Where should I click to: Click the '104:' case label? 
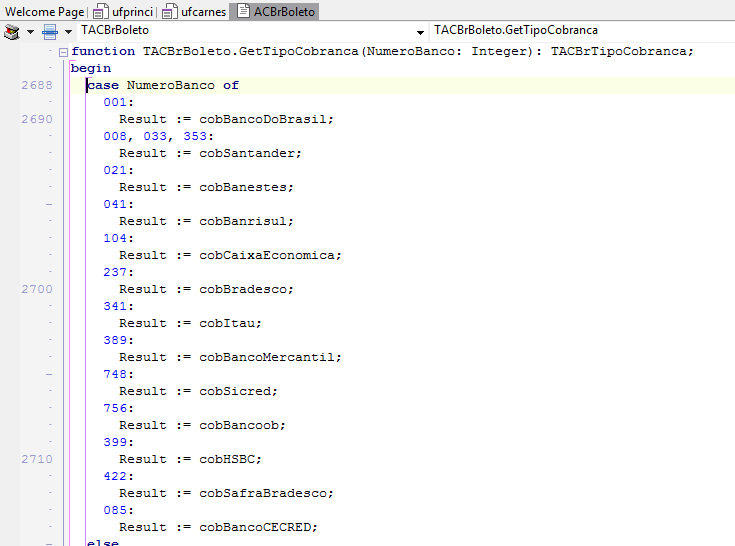tap(119, 238)
